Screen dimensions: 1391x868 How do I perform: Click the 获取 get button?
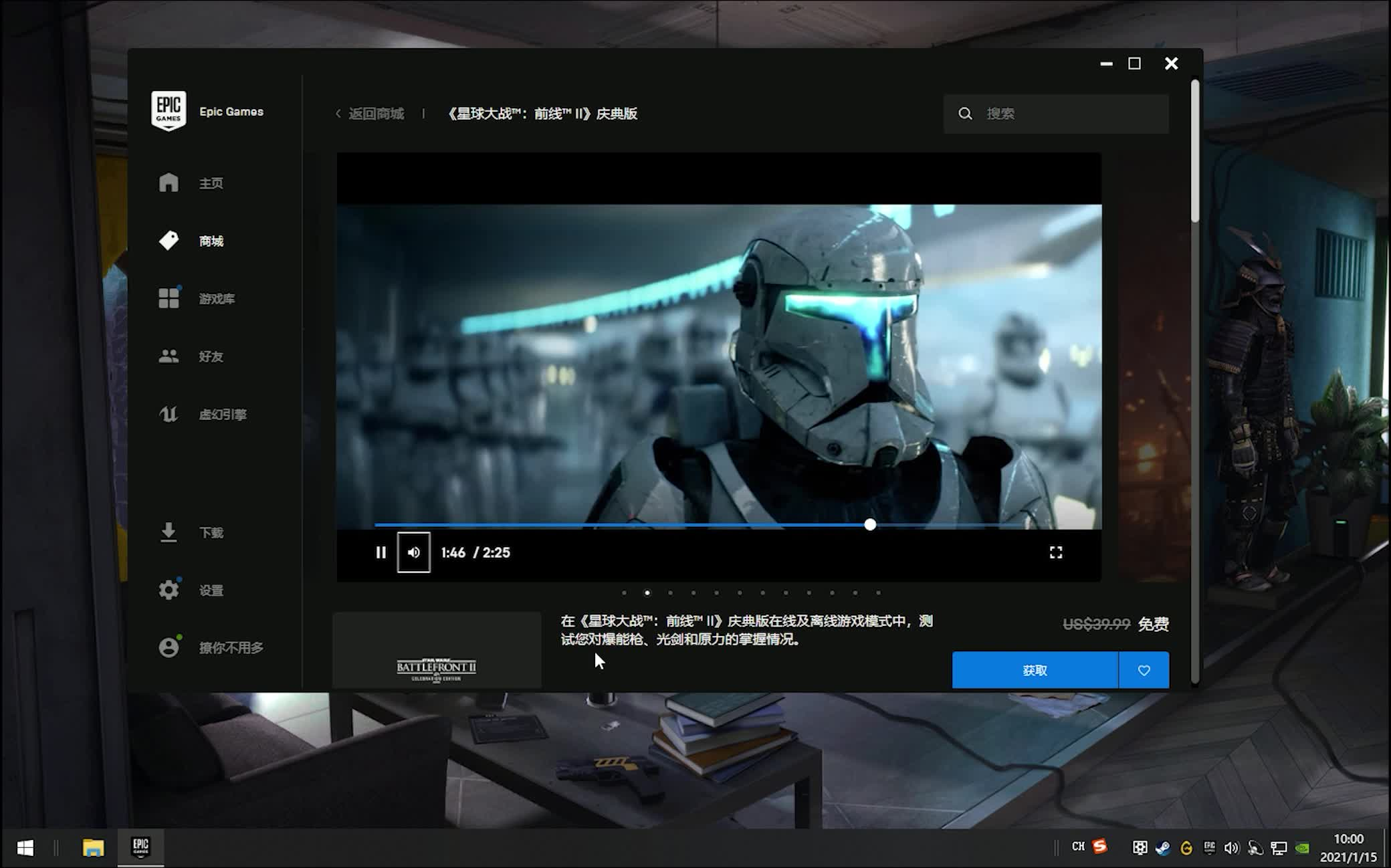pos(1035,670)
